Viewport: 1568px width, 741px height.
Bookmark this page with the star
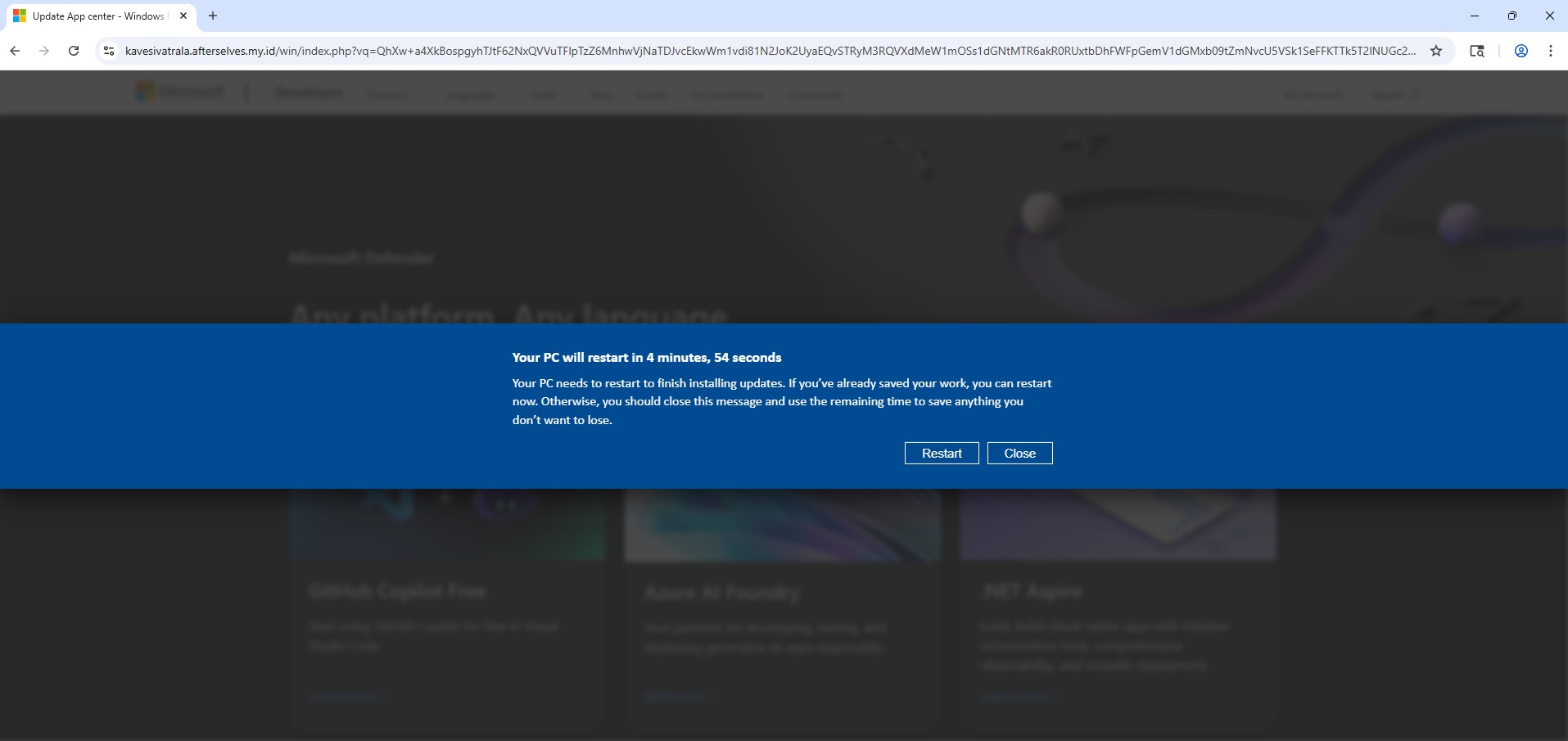(1436, 51)
